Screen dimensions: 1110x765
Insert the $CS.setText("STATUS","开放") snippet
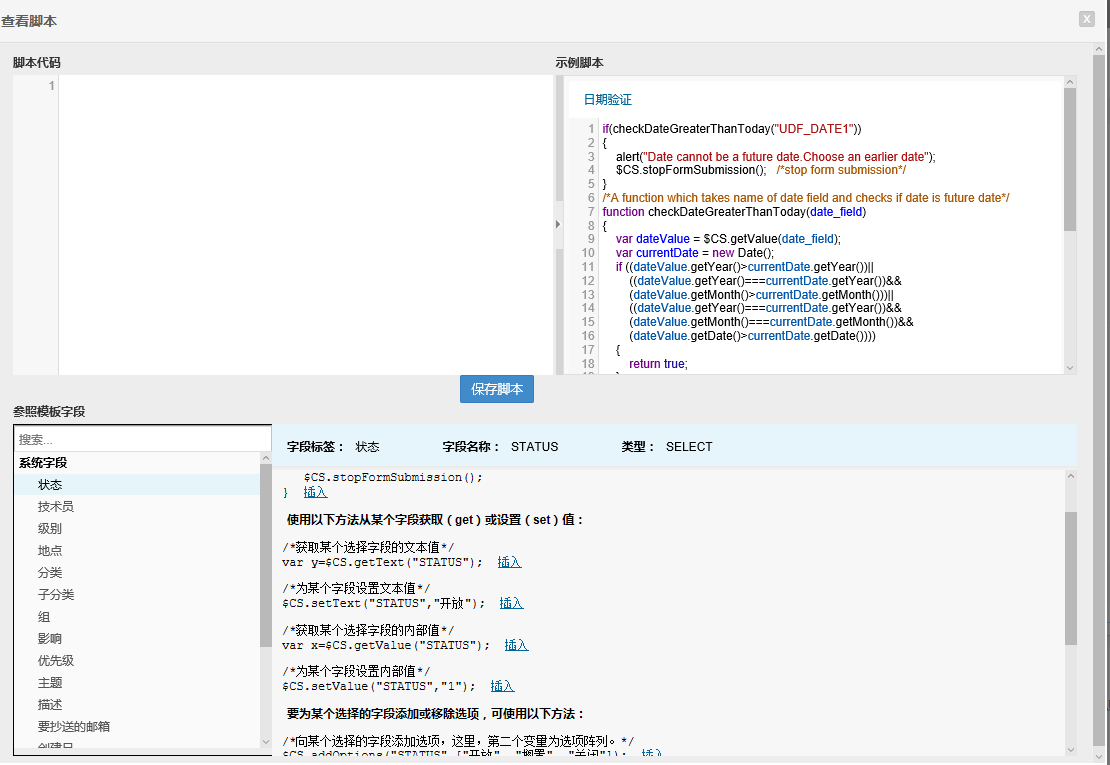pos(511,603)
